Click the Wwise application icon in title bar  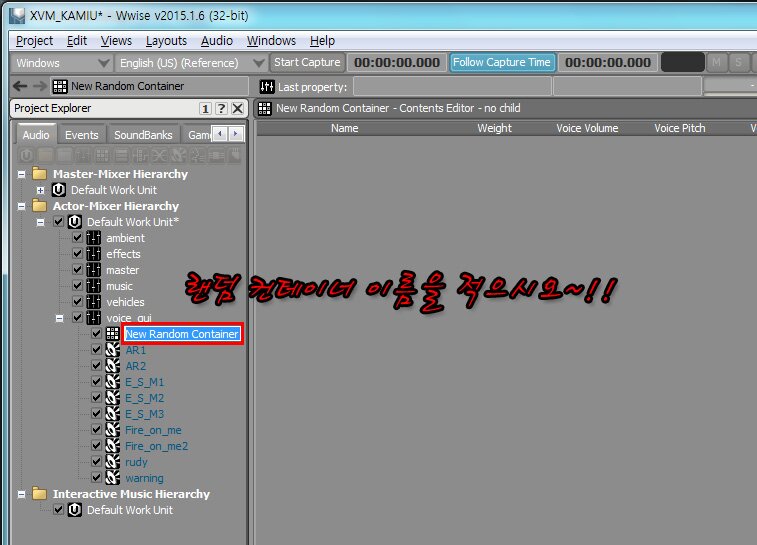17,15
